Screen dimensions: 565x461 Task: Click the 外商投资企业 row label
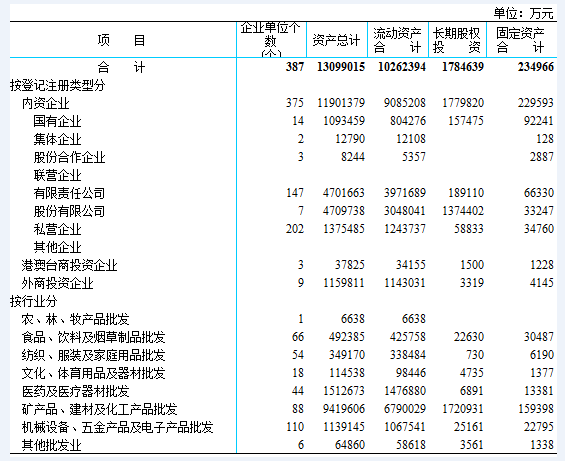coord(57,283)
